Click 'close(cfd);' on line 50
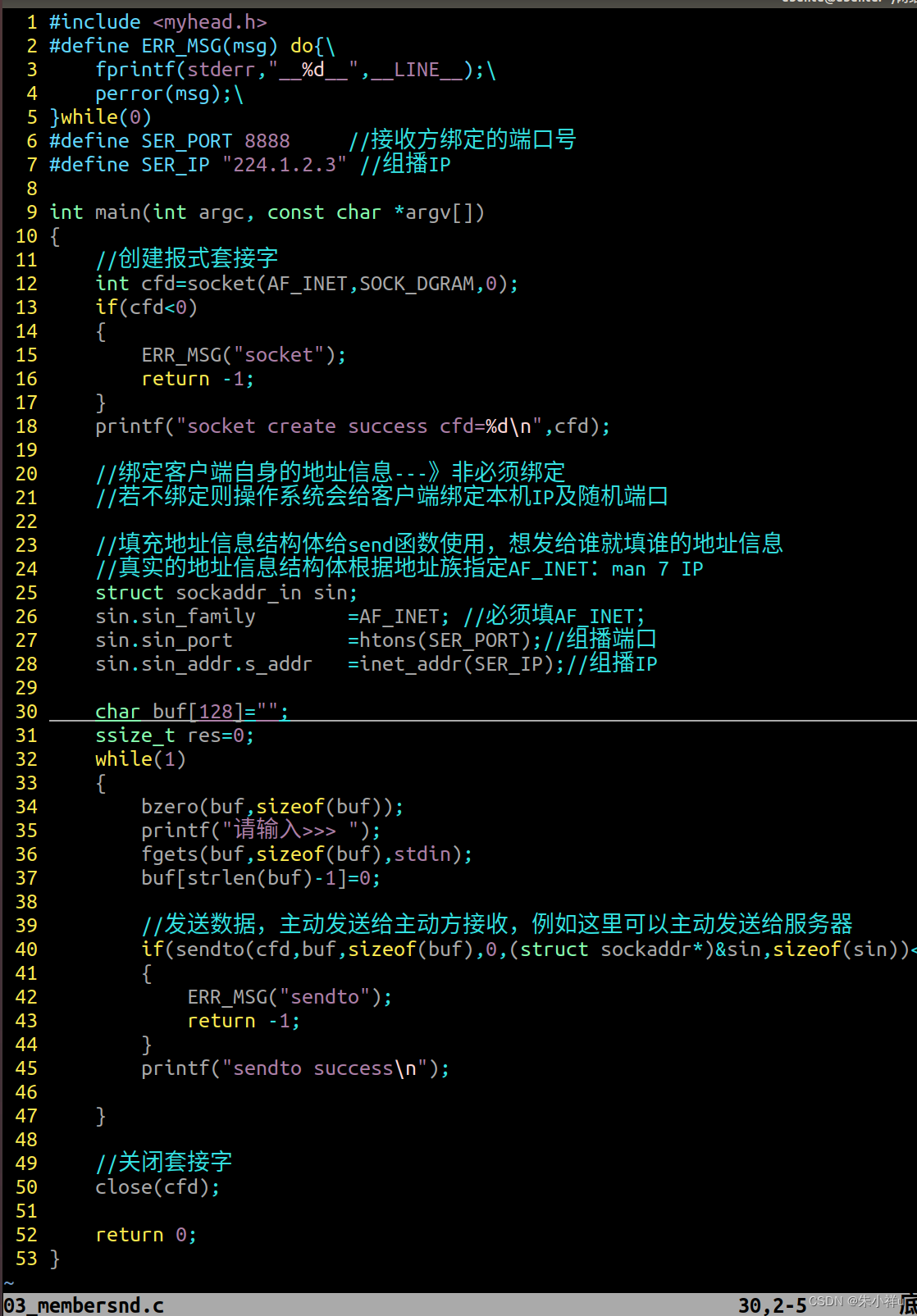 coord(157,1187)
